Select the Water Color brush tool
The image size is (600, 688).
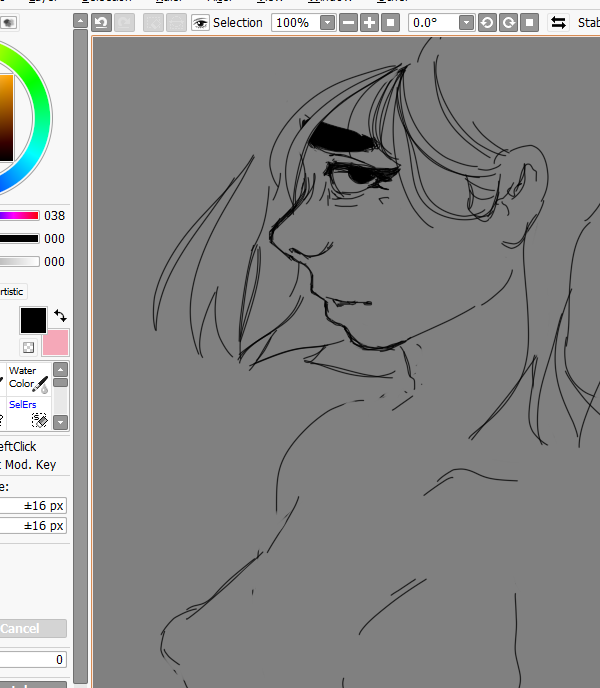(x=29, y=380)
